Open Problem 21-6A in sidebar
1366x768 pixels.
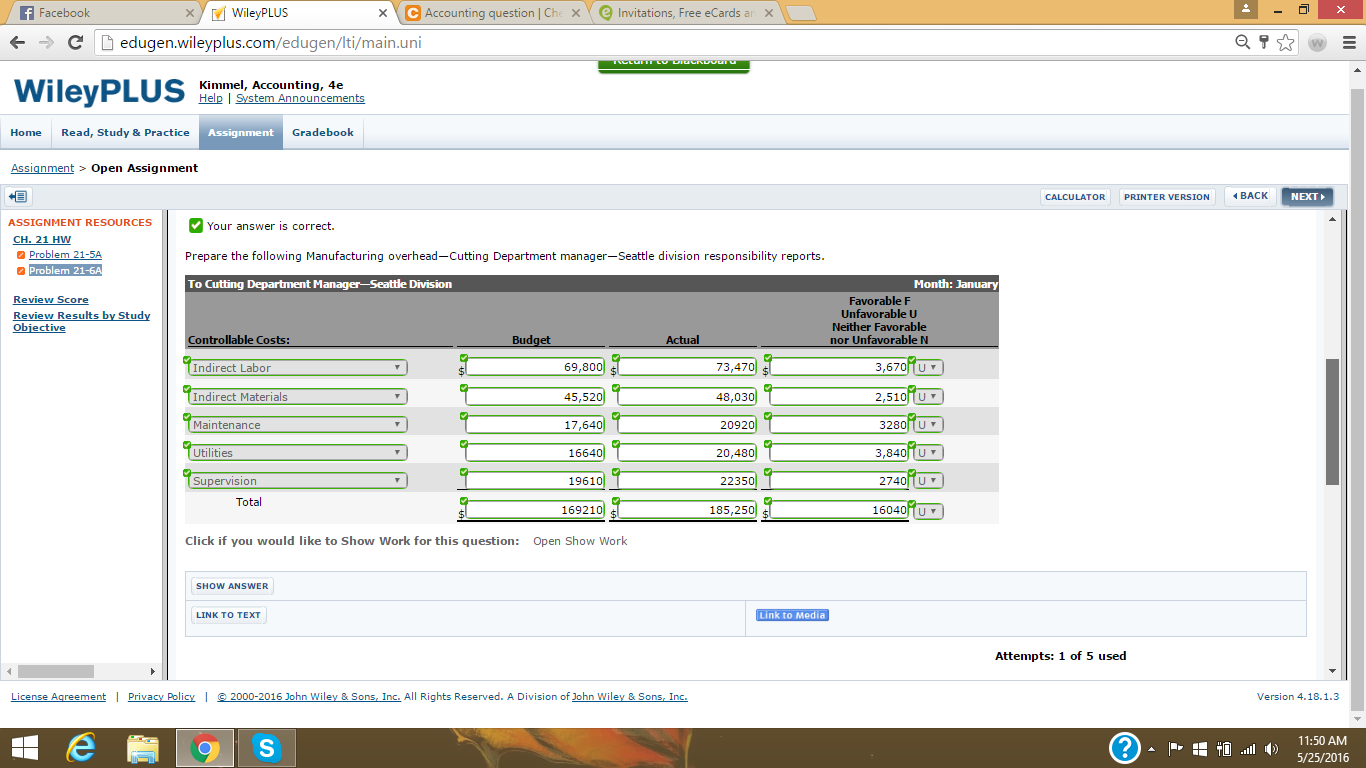coord(65,271)
